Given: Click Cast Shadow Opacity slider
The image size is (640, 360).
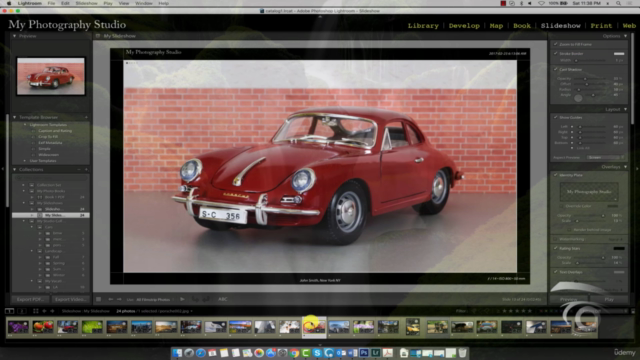Looking at the screenshot, I should point(591,79).
